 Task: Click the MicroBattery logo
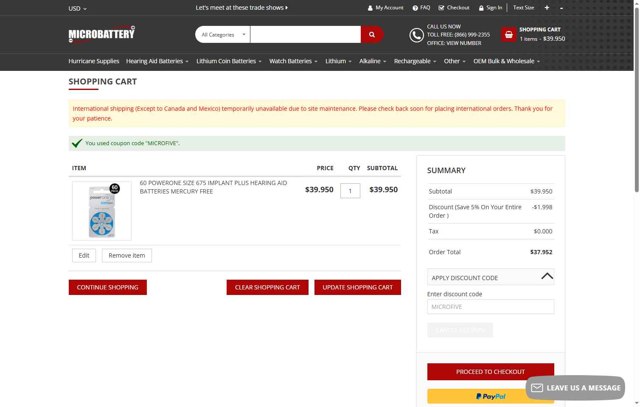click(x=102, y=34)
